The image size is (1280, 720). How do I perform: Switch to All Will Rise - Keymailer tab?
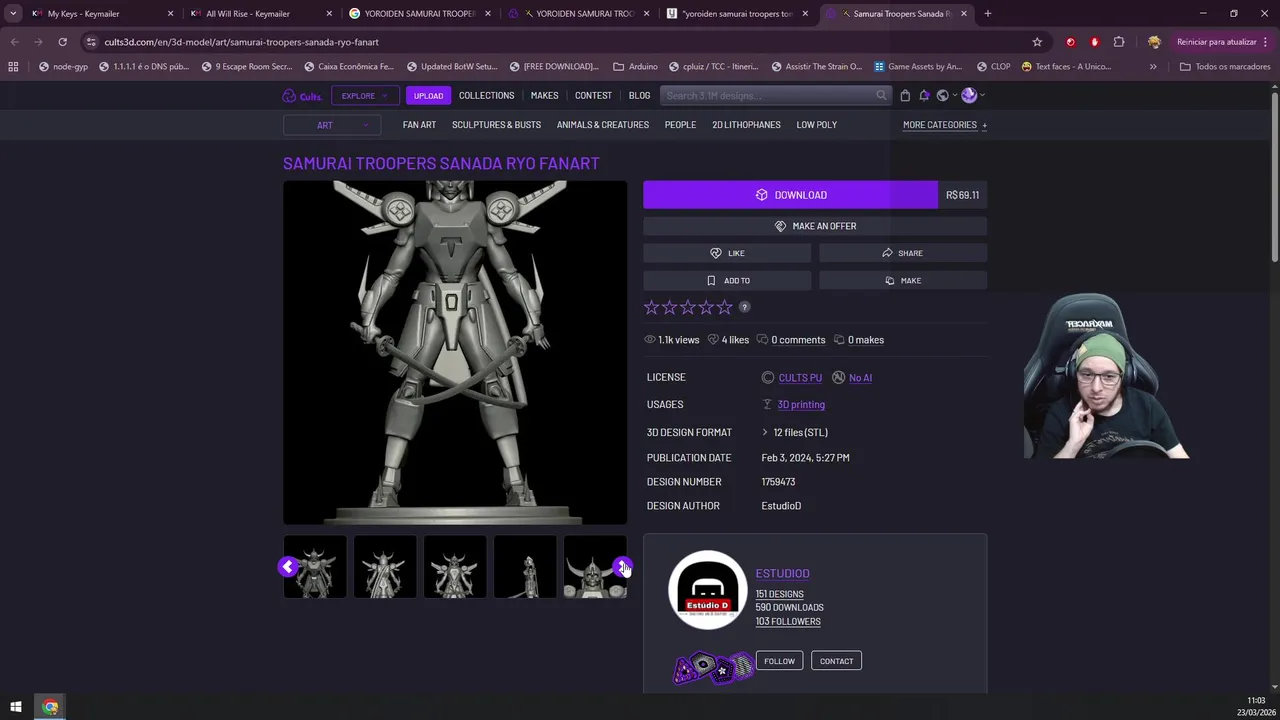(260, 14)
